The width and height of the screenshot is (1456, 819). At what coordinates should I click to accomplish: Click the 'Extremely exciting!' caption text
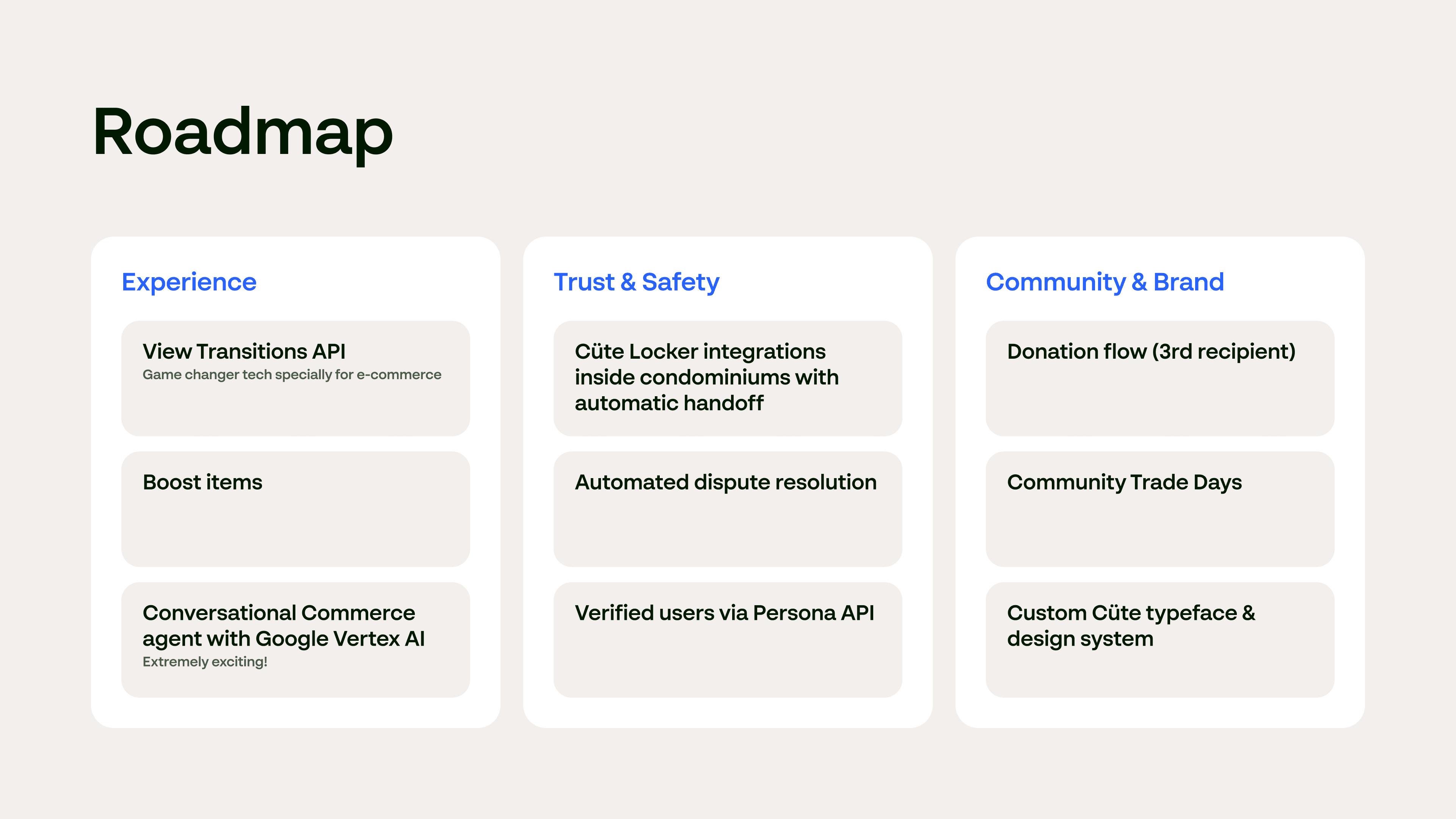(205, 662)
